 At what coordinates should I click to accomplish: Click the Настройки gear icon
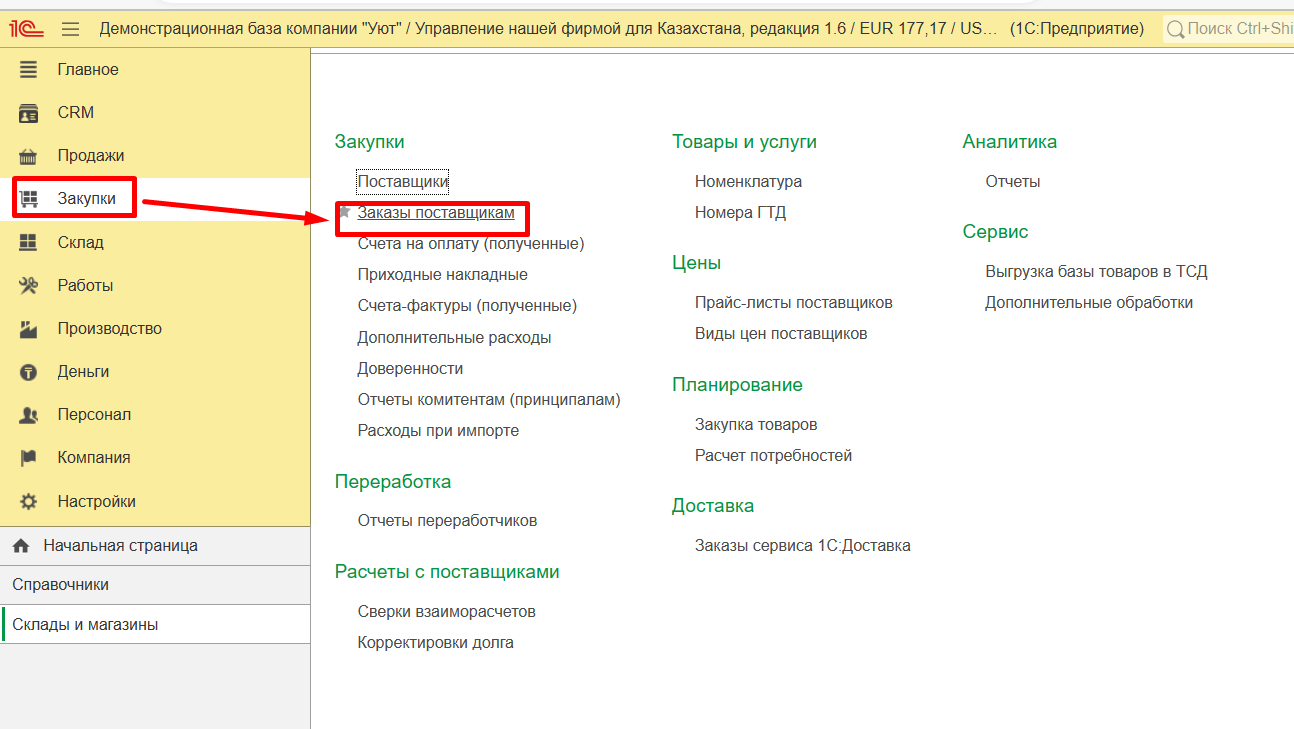pos(29,501)
